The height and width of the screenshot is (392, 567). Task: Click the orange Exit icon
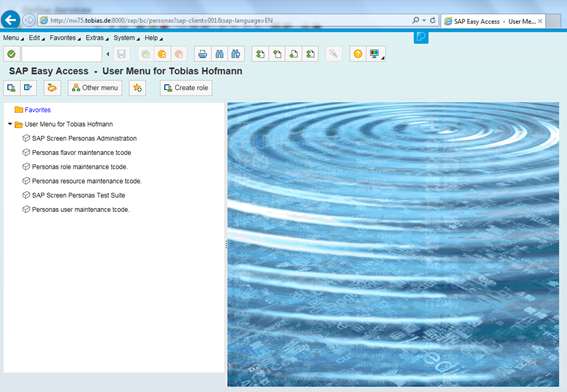(162, 54)
